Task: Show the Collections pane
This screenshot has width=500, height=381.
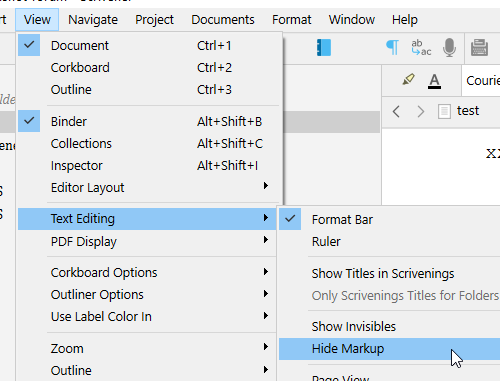Action: tap(149, 143)
